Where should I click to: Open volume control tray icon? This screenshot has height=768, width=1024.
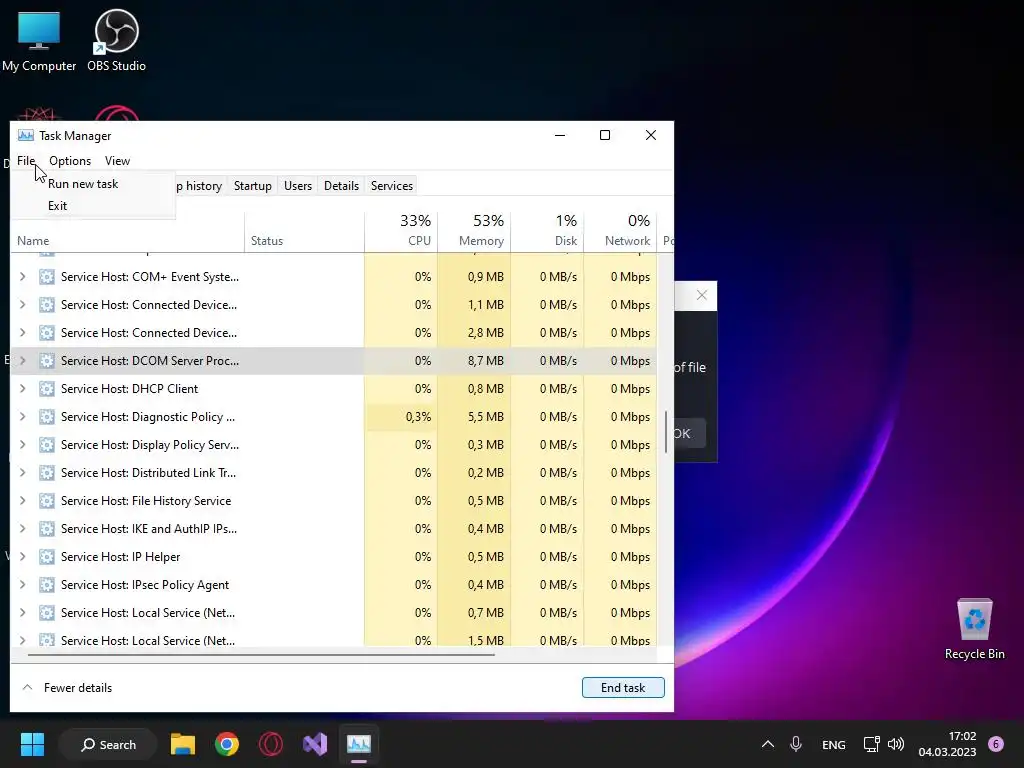[896, 744]
